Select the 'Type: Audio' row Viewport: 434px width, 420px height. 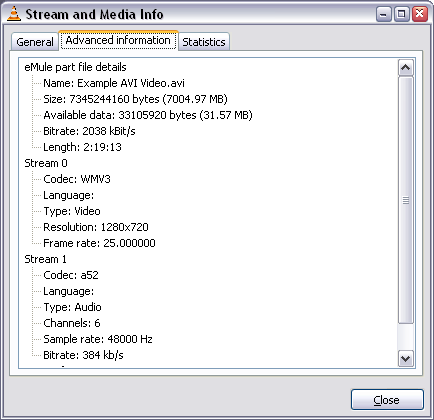pos(72,307)
